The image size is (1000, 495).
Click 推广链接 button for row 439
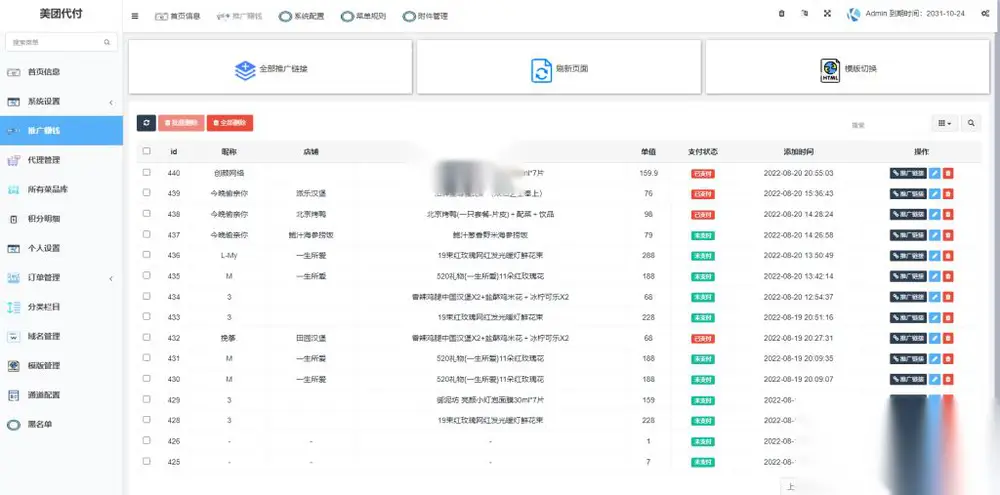click(x=908, y=194)
